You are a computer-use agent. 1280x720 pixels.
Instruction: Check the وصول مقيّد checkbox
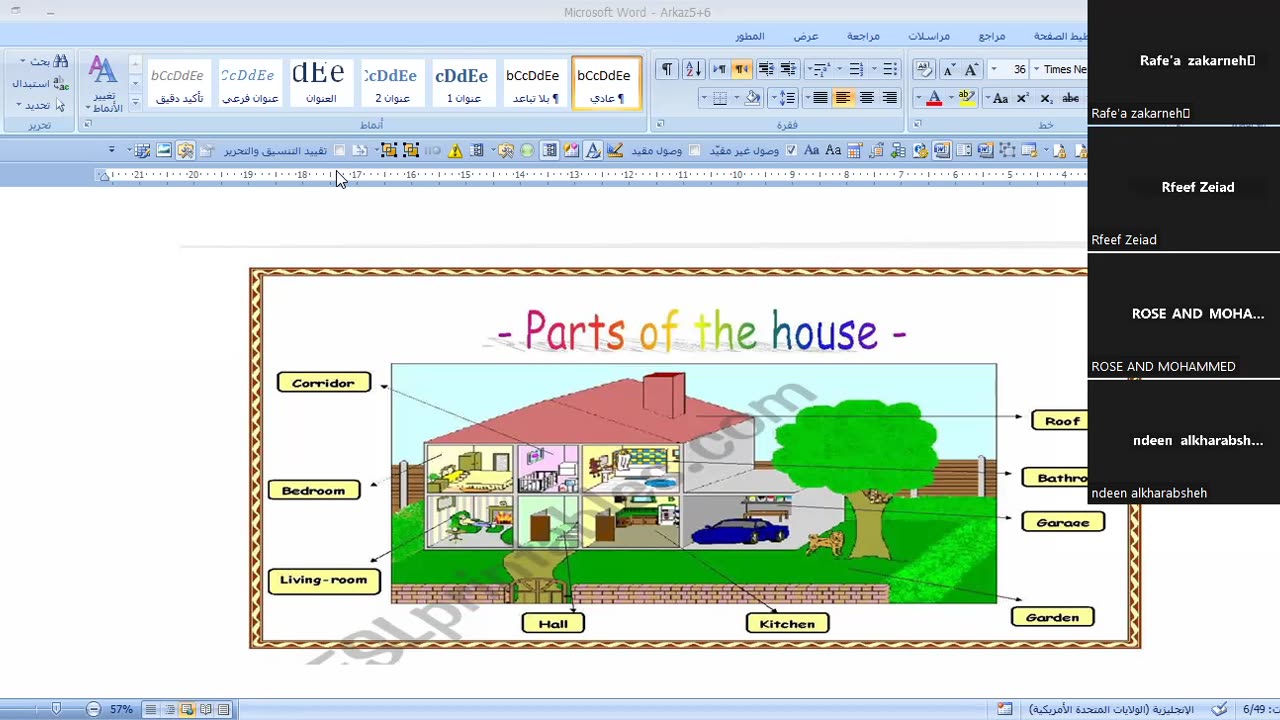click(x=694, y=150)
